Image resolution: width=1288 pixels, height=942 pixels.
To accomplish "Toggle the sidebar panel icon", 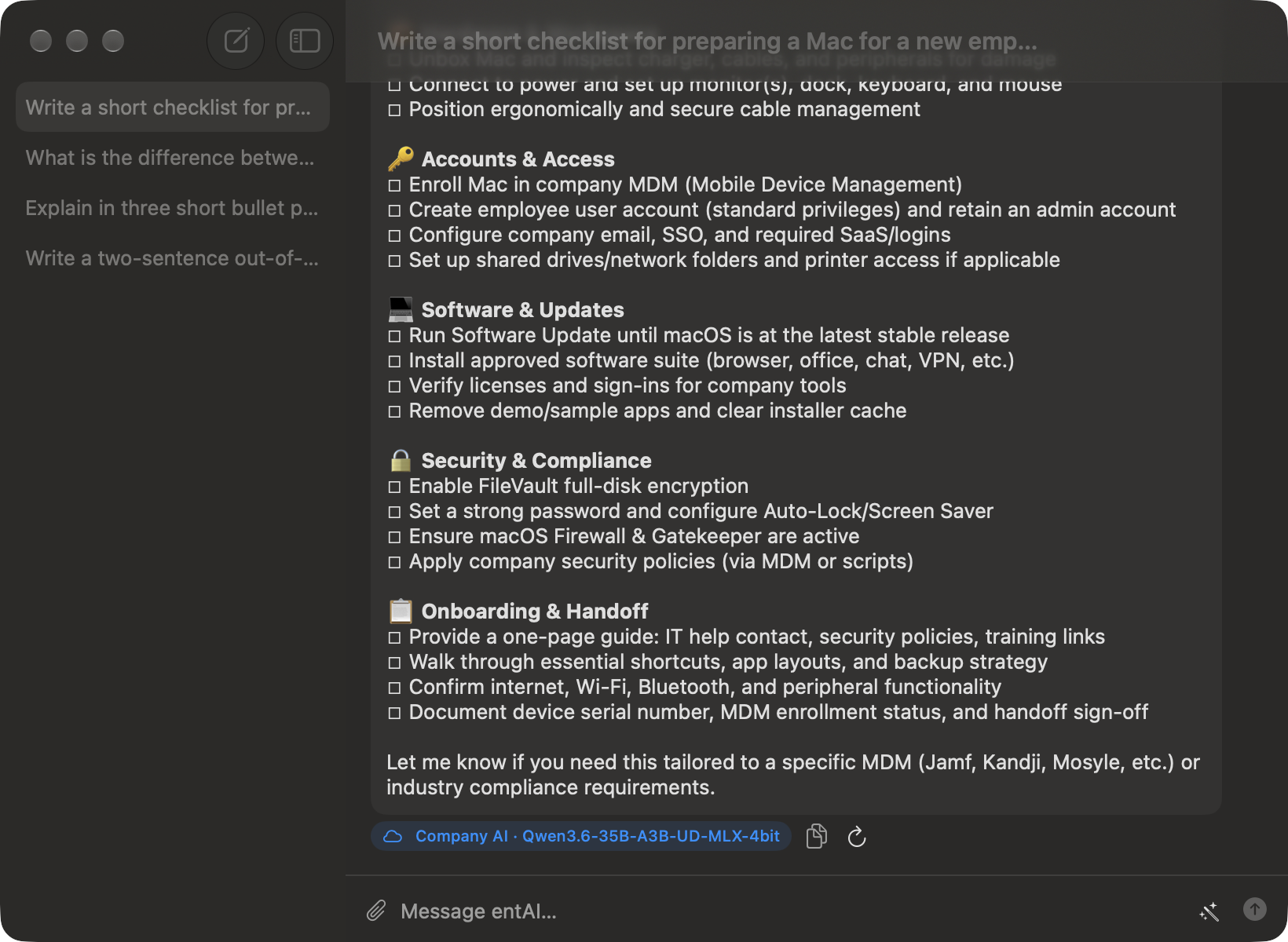I will click(x=305, y=41).
